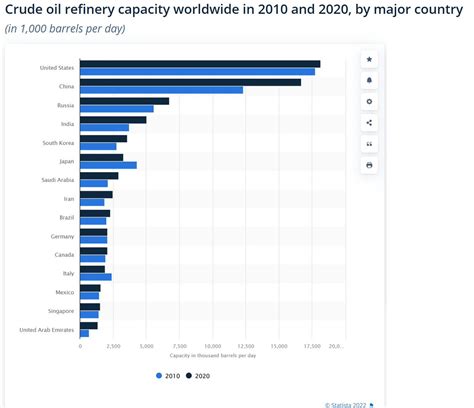Image resolution: width=474 pixels, height=408 pixels.
Task: Click the Japan 2010 blue bar
Action: point(108,165)
